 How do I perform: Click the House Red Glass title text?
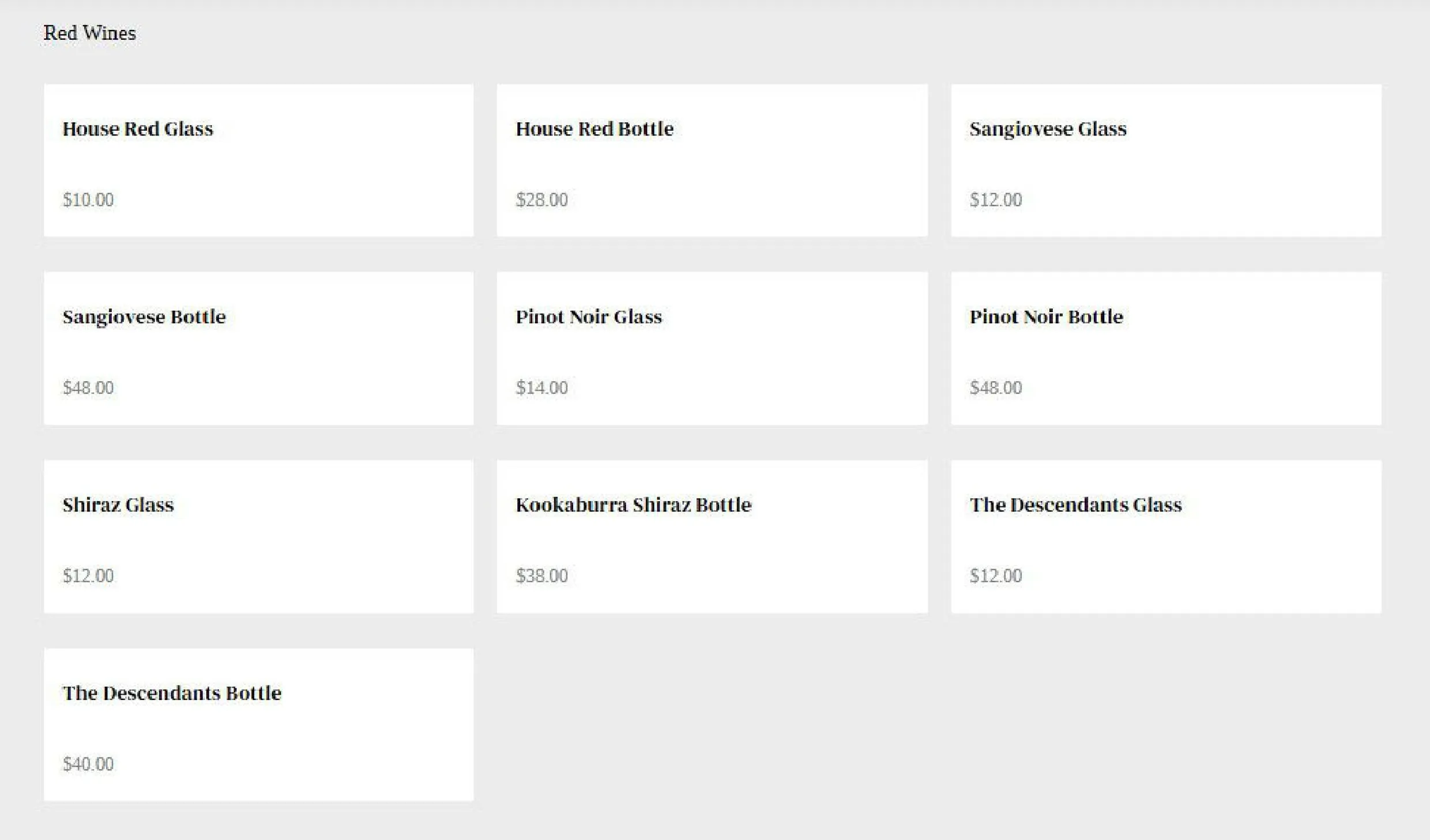click(138, 129)
